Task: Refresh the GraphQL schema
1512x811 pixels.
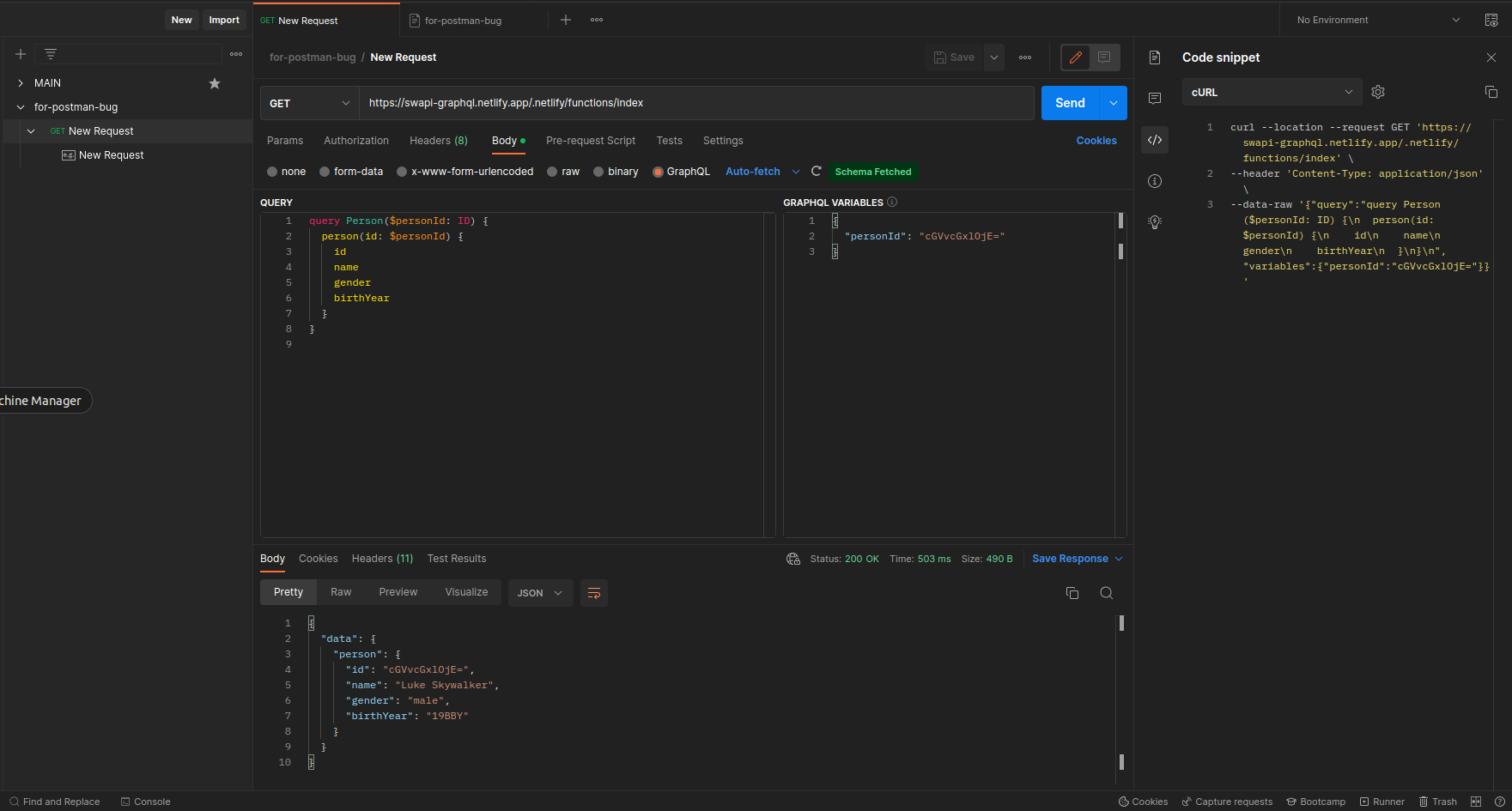Action: point(817,172)
